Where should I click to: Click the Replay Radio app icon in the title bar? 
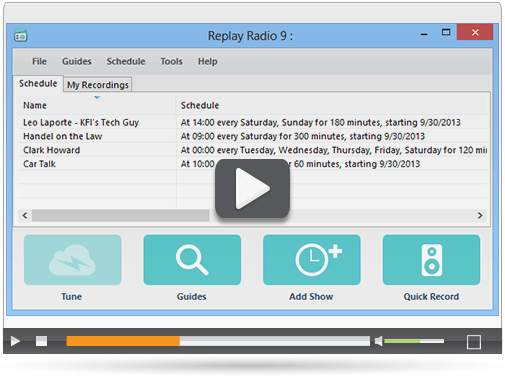(x=21, y=36)
